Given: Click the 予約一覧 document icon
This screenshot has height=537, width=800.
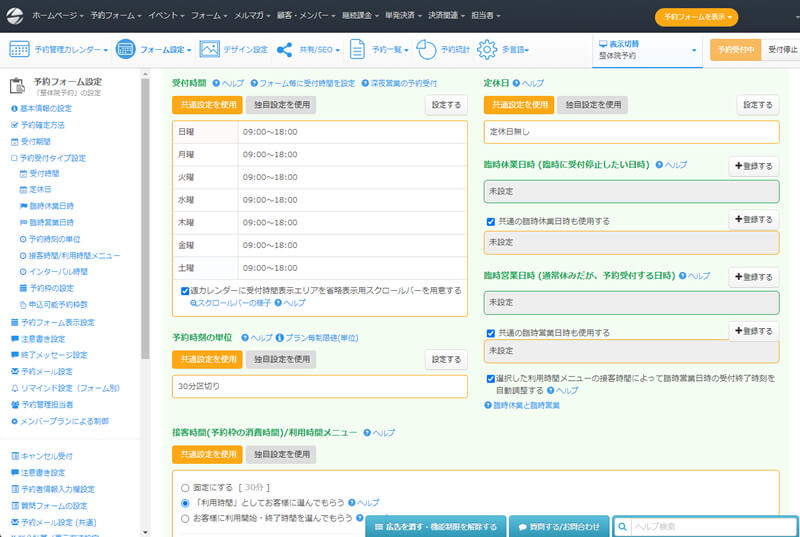Looking at the screenshot, I should pyautogui.click(x=357, y=49).
